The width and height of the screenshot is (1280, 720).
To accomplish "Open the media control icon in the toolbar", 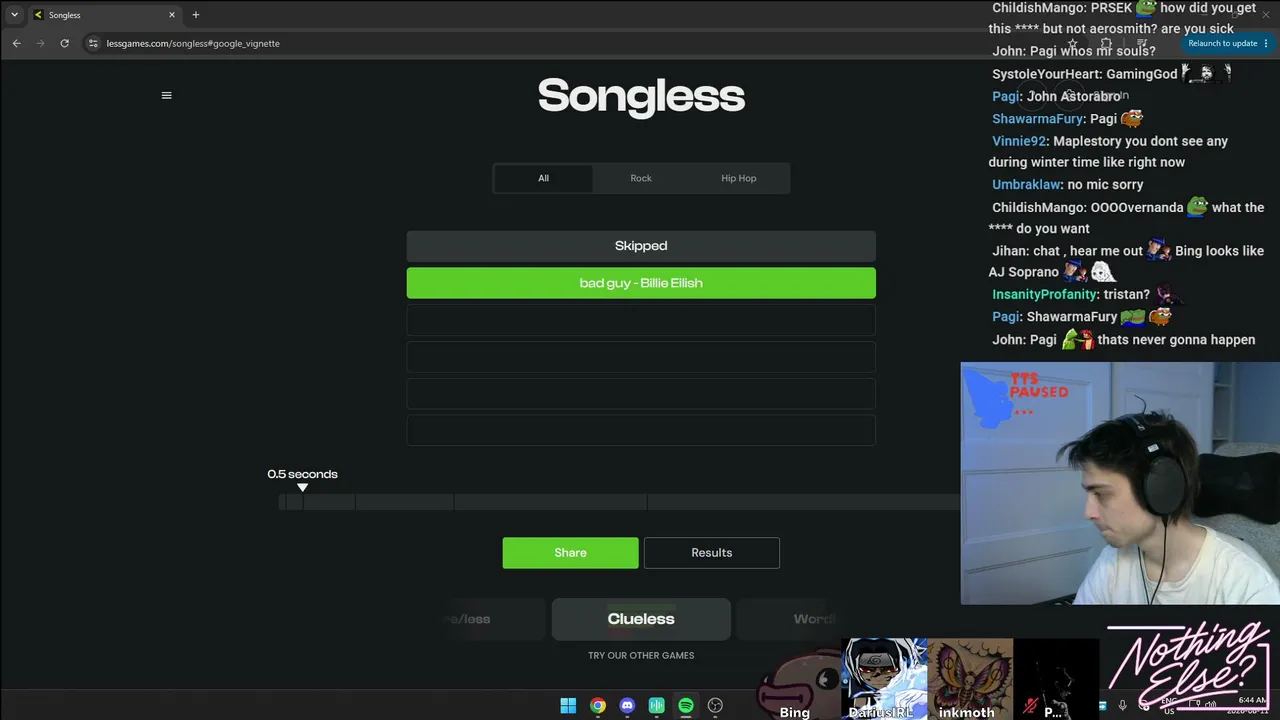I will coord(1141,44).
